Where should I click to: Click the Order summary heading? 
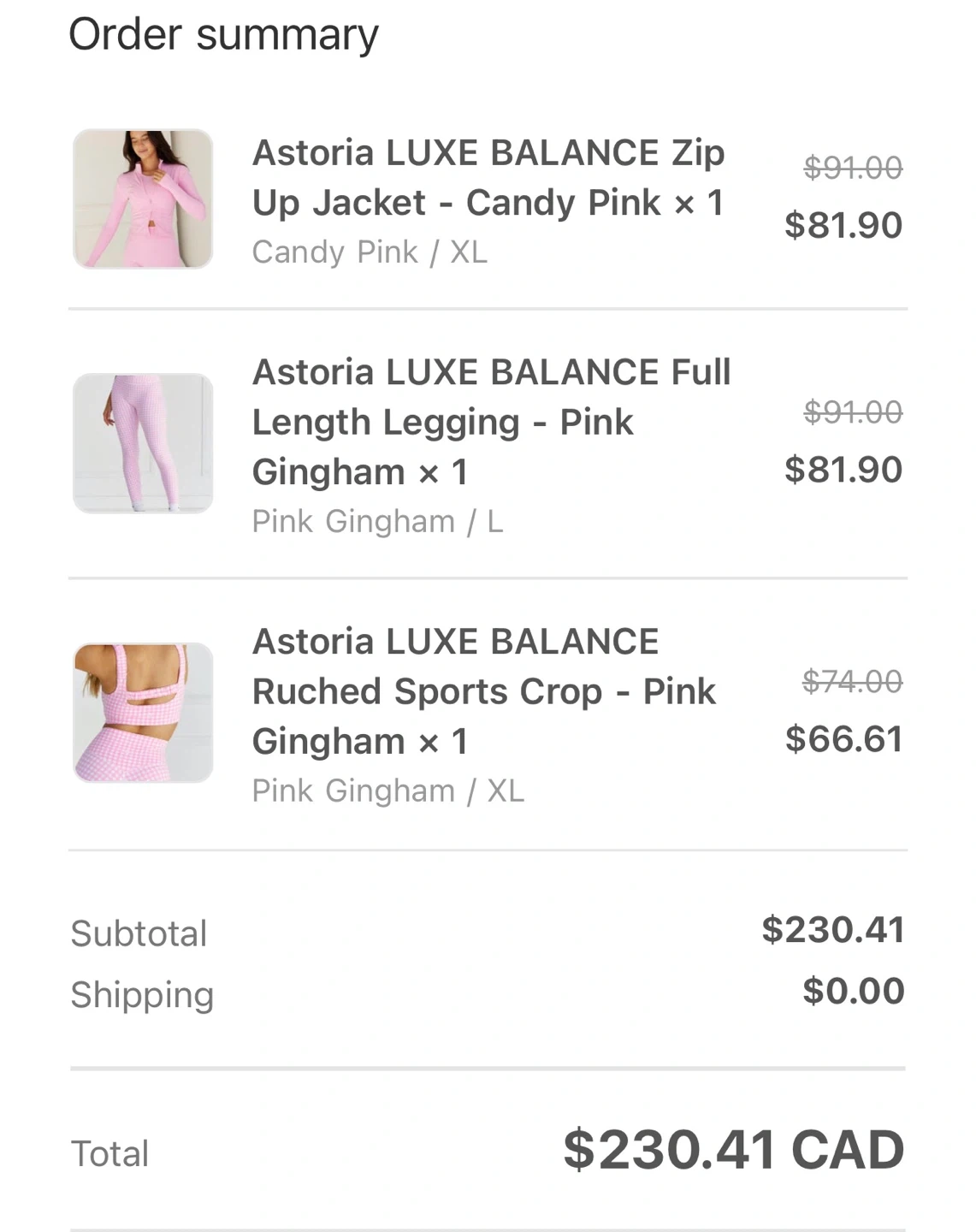(223, 36)
